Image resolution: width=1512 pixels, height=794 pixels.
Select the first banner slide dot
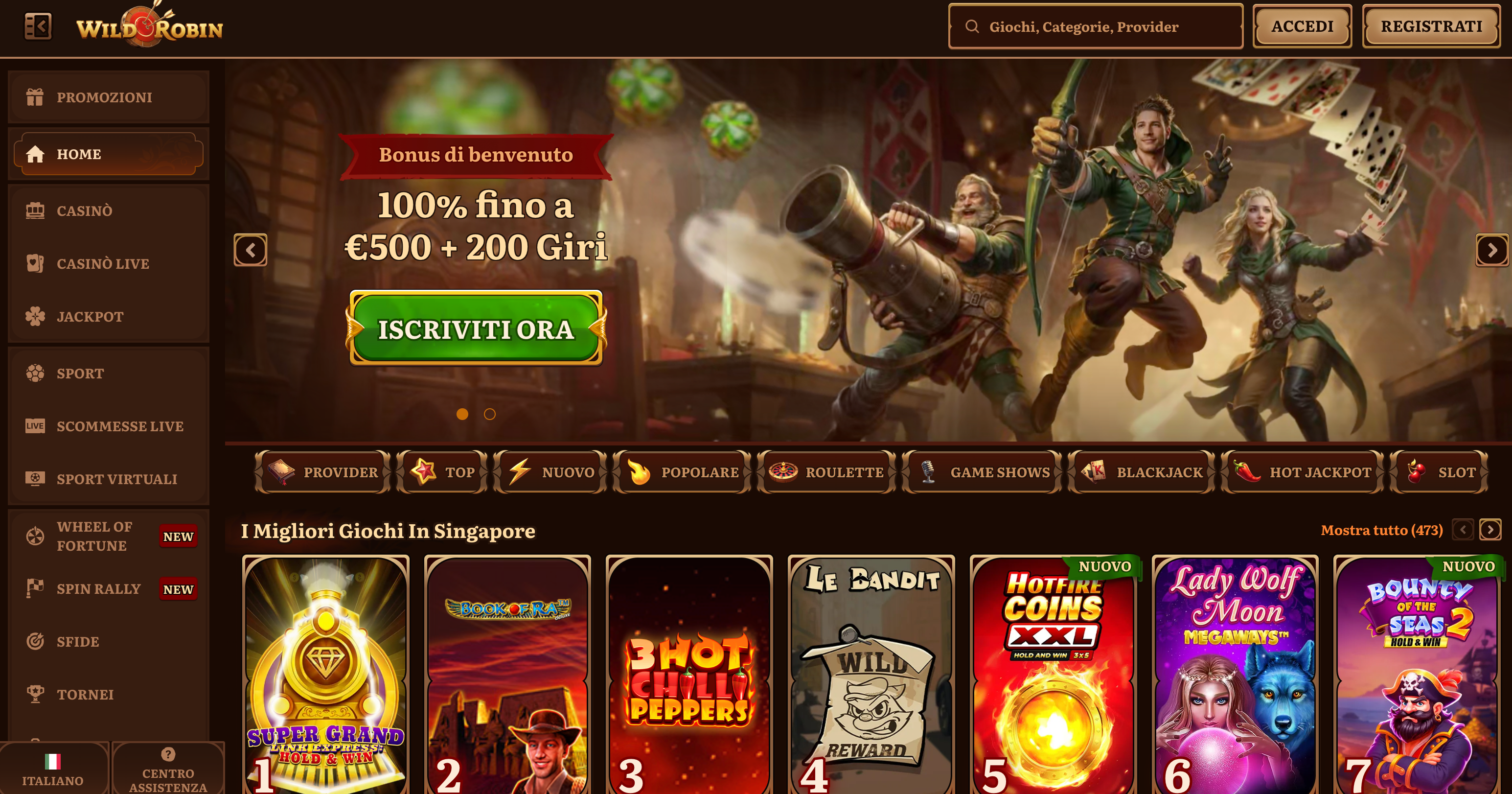point(462,414)
